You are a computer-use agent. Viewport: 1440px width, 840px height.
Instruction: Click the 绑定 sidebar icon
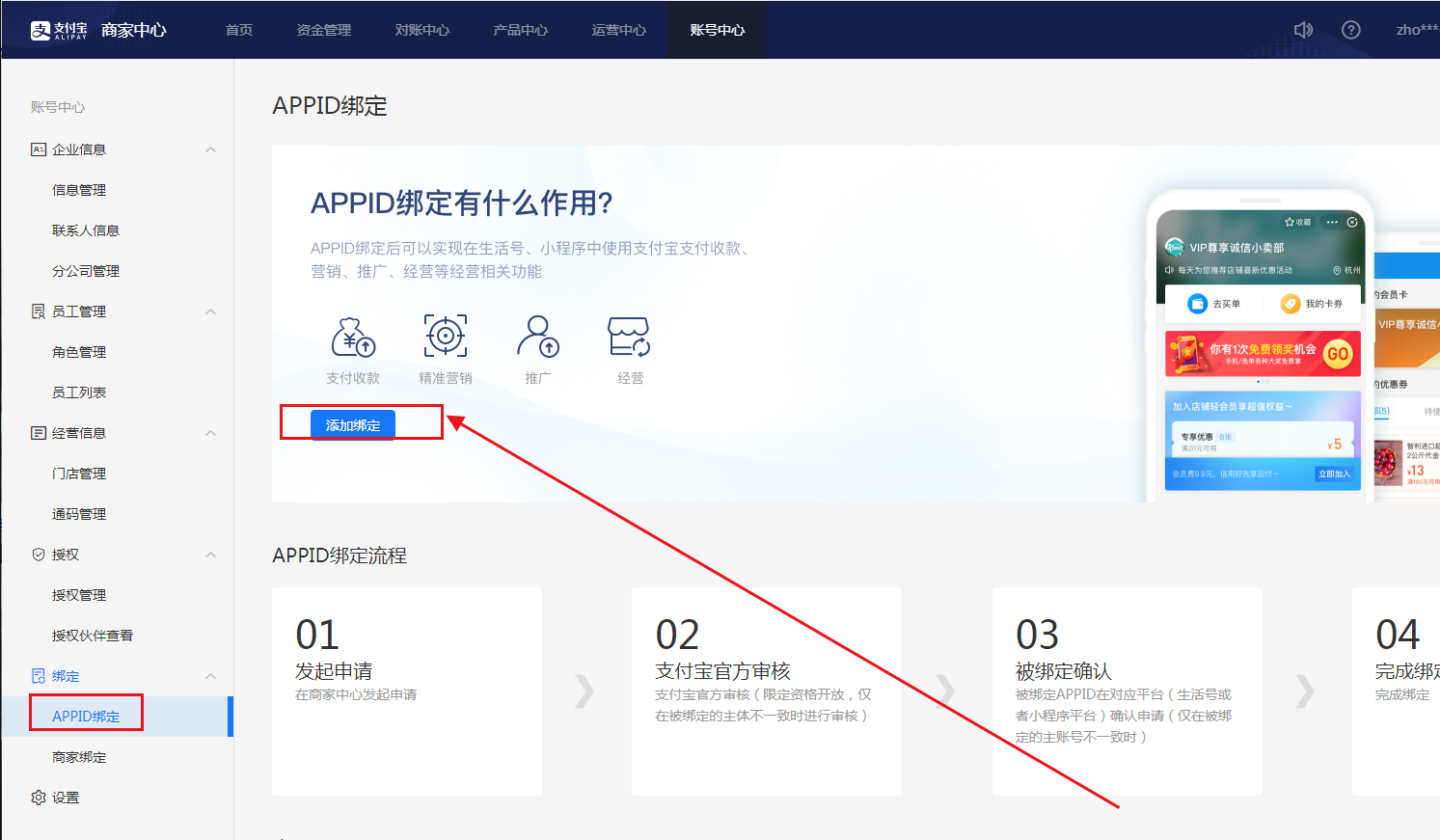point(39,676)
